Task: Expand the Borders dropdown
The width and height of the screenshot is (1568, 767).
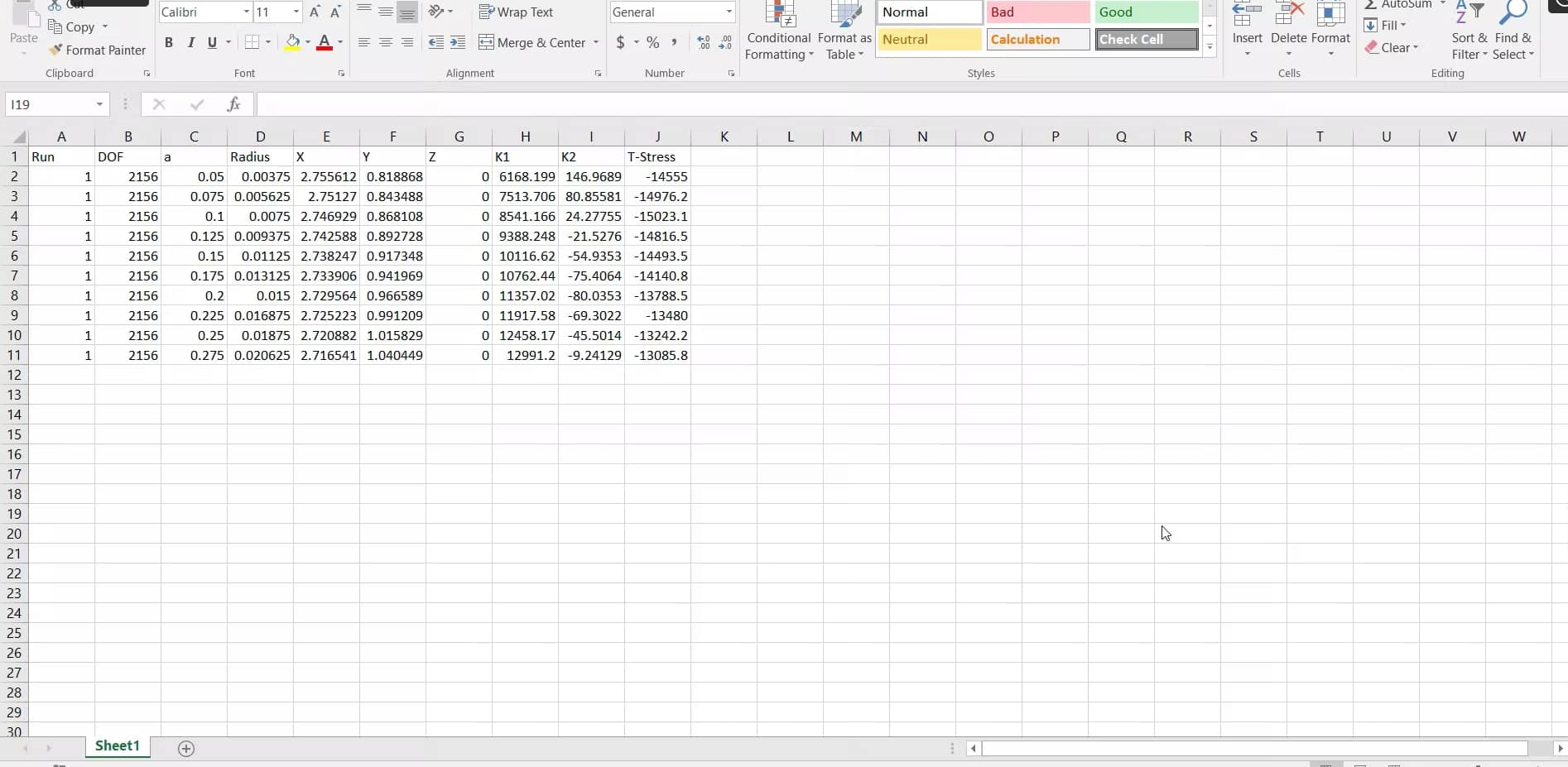Action: tap(267, 42)
